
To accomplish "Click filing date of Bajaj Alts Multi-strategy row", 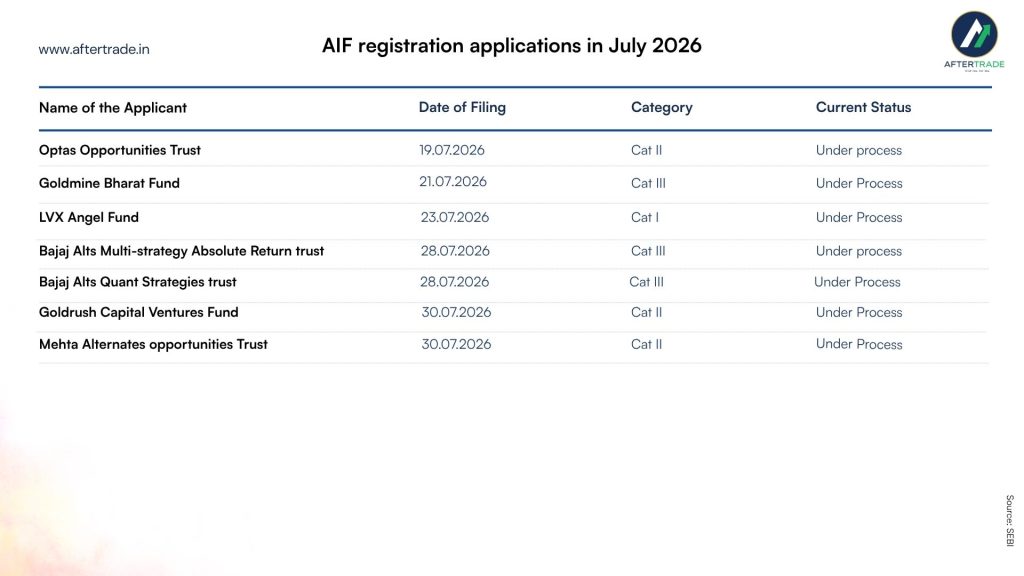I will point(455,251).
